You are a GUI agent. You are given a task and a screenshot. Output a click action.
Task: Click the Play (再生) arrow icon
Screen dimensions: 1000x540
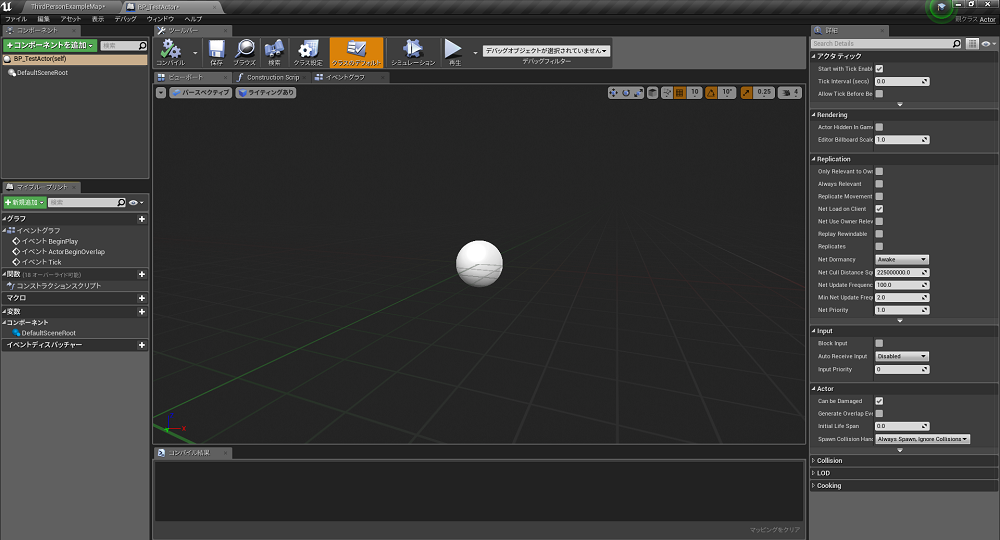[x=454, y=52]
